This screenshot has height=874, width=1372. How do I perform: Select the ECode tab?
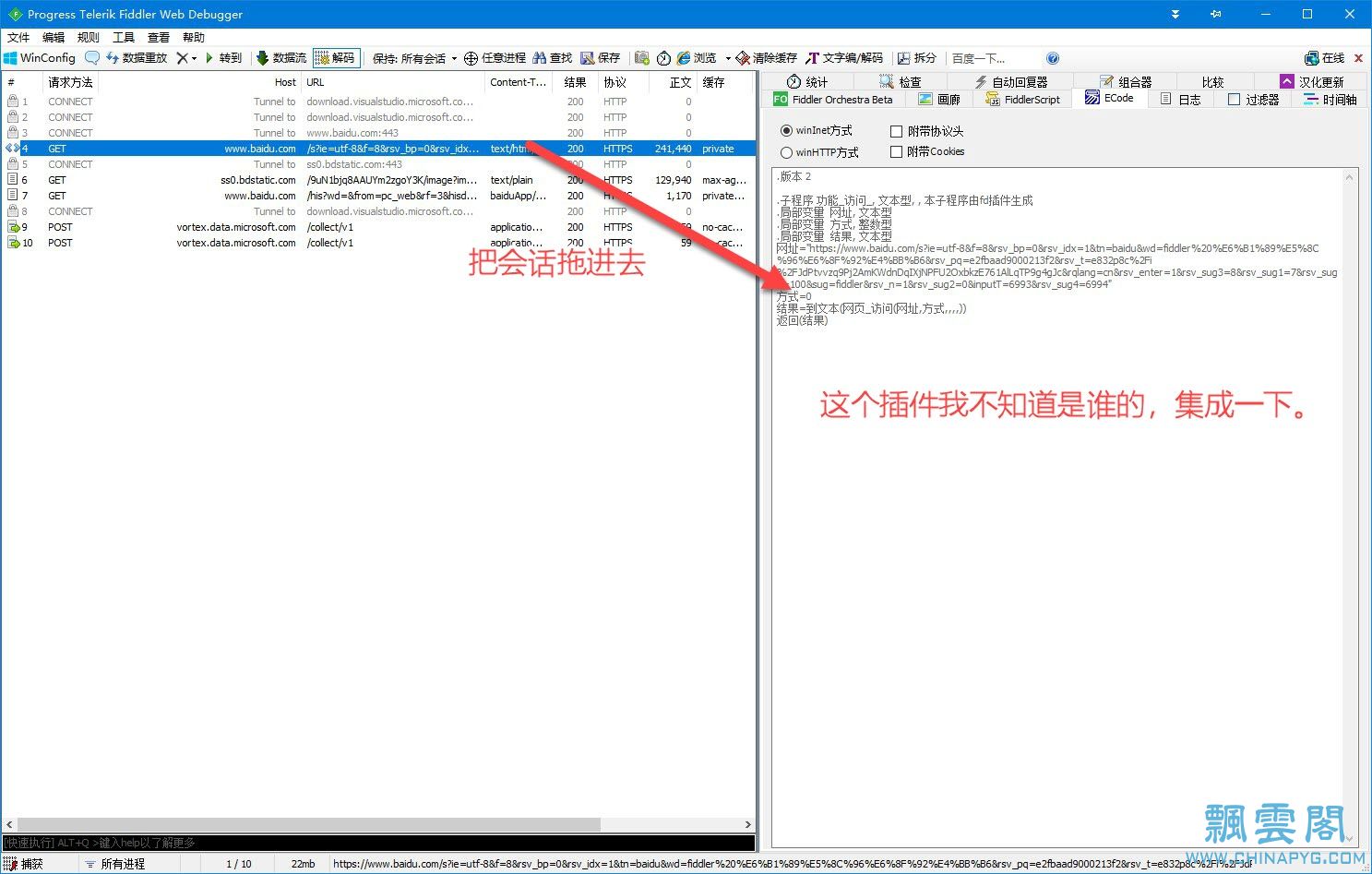[1110, 98]
